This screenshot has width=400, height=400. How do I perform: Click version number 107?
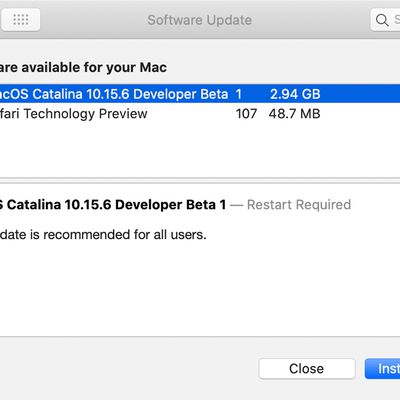click(246, 114)
